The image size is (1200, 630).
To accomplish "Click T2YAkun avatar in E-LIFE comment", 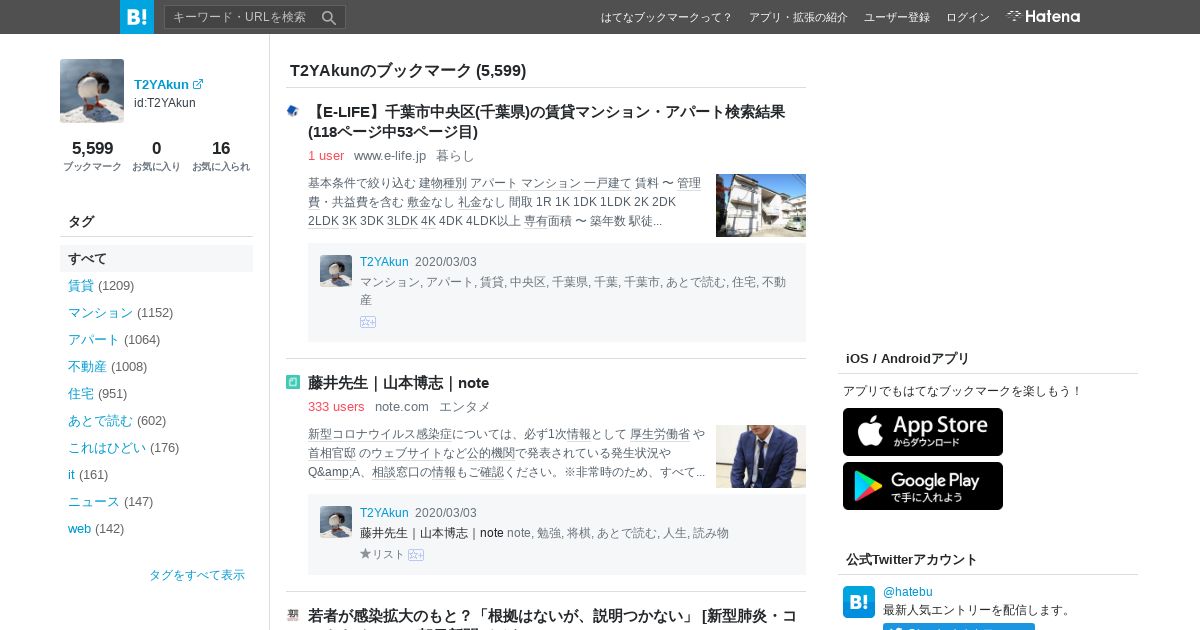I will tap(336, 271).
